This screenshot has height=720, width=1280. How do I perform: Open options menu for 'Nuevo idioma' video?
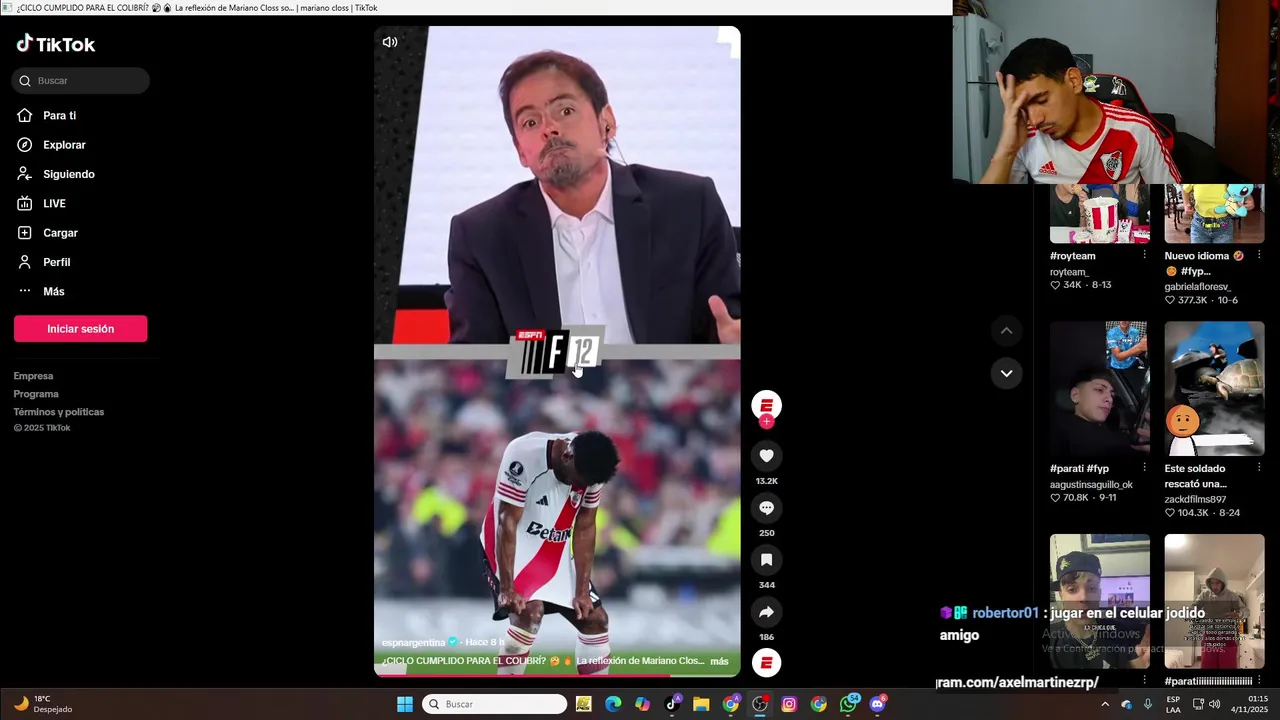(x=1259, y=256)
